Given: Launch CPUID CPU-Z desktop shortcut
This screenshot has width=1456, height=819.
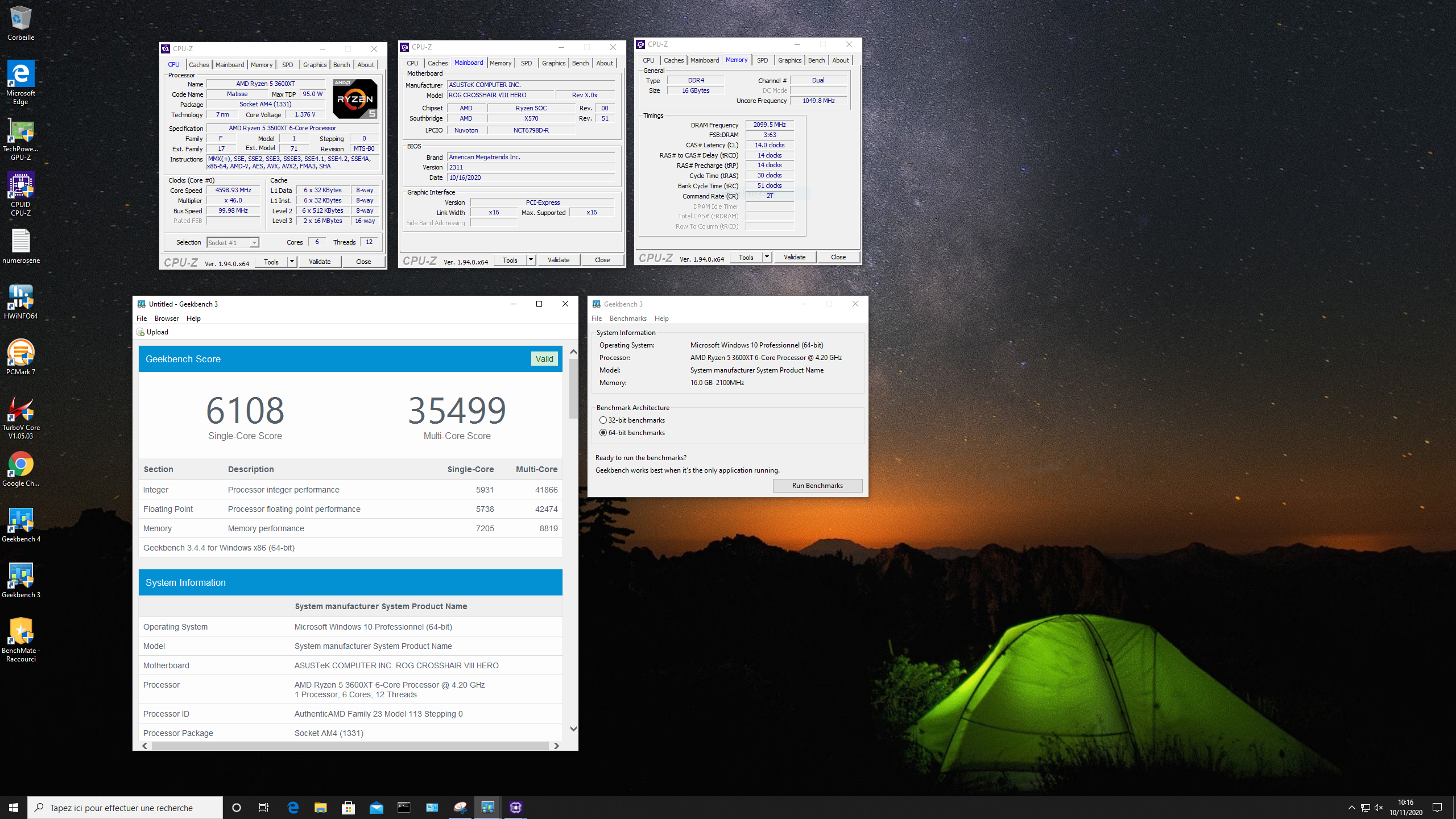Looking at the screenshot, I should 20,194.
